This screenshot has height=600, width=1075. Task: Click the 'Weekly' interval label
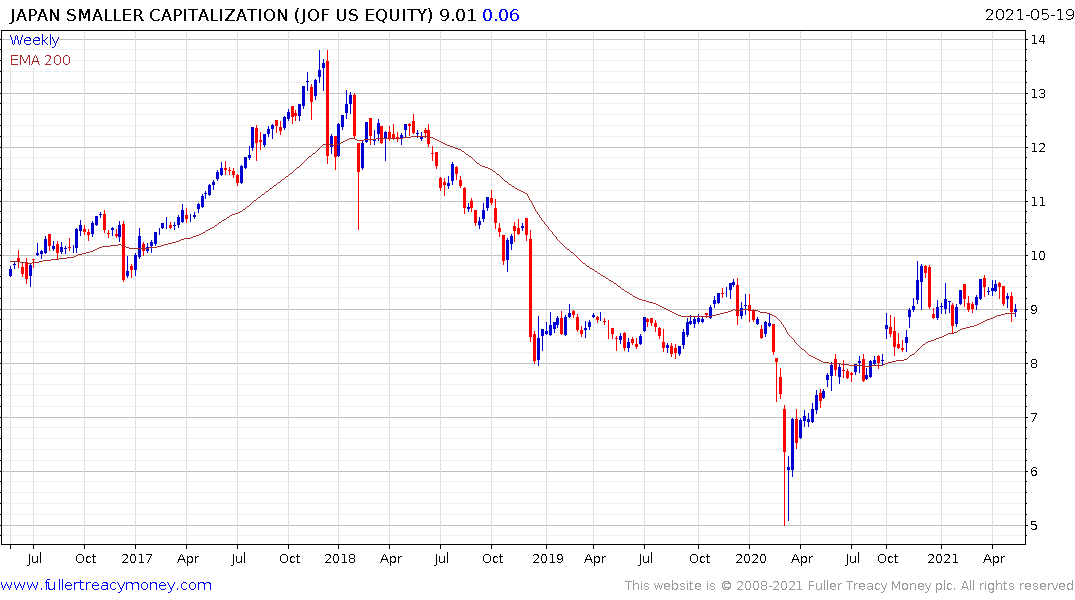click(x=34, y=40)
